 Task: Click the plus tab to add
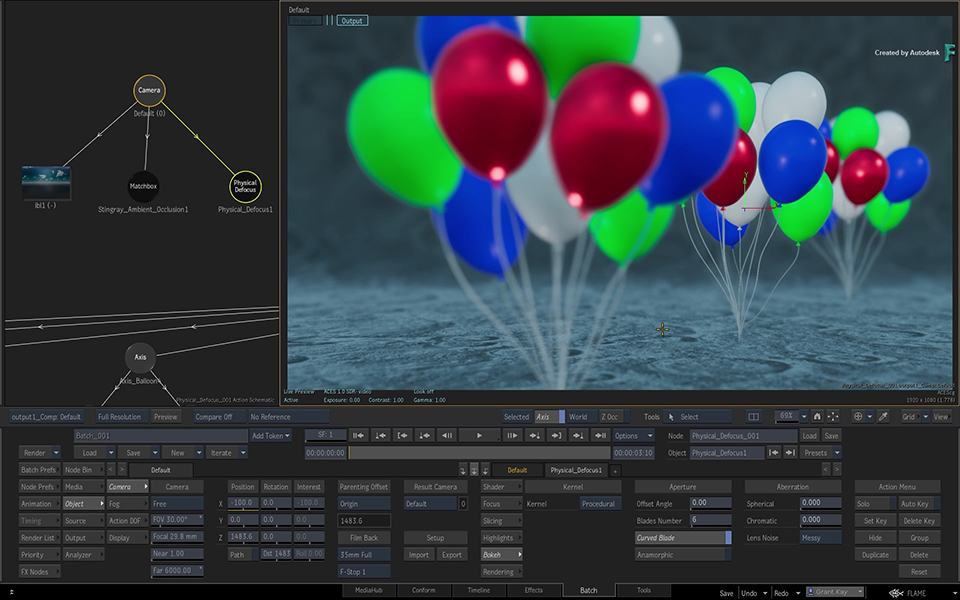(615, 470)
